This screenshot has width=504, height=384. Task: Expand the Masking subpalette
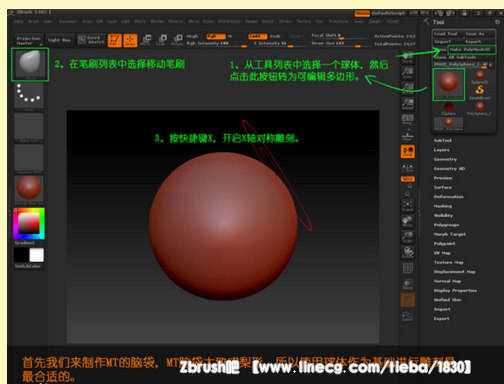(443, 206)
